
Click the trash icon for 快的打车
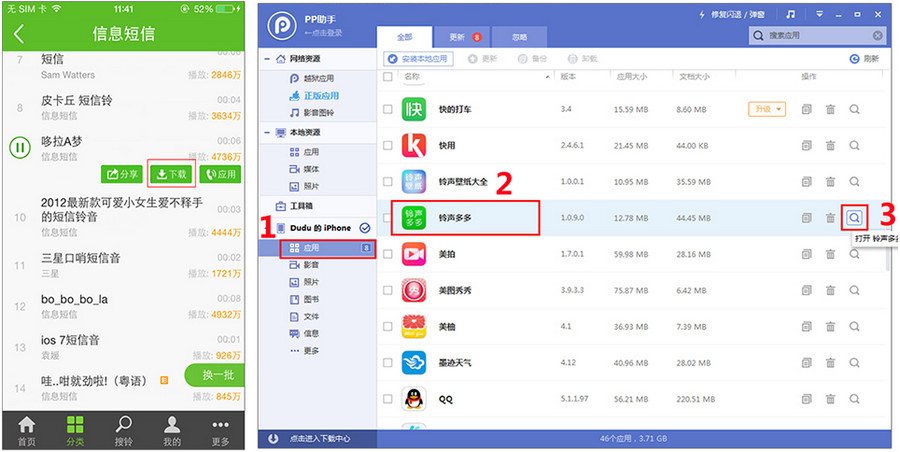pyautogui.click(x=830, y=109)
